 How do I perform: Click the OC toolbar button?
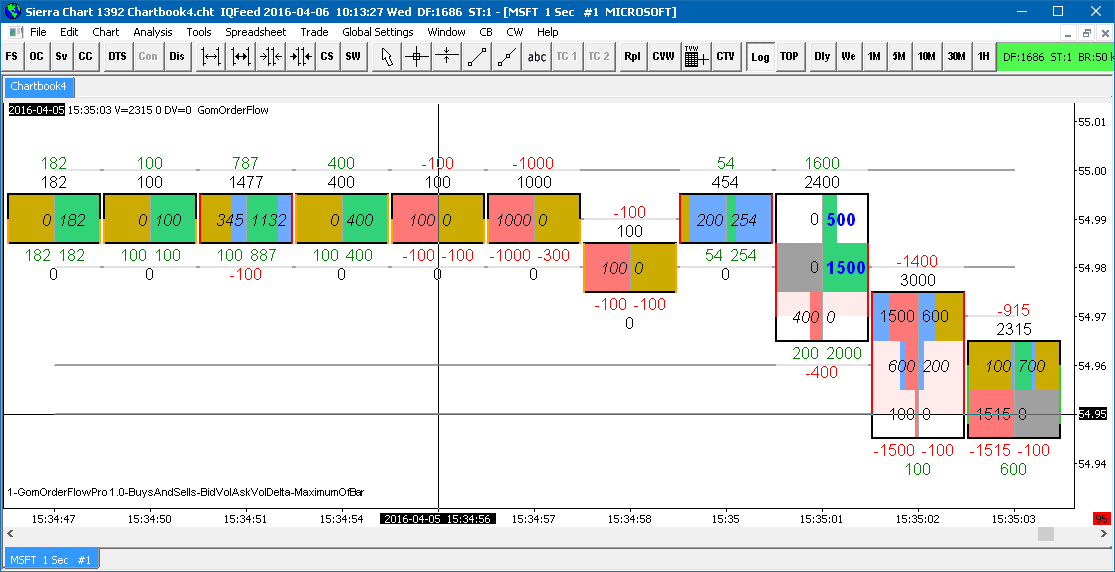tap(36, 57)
